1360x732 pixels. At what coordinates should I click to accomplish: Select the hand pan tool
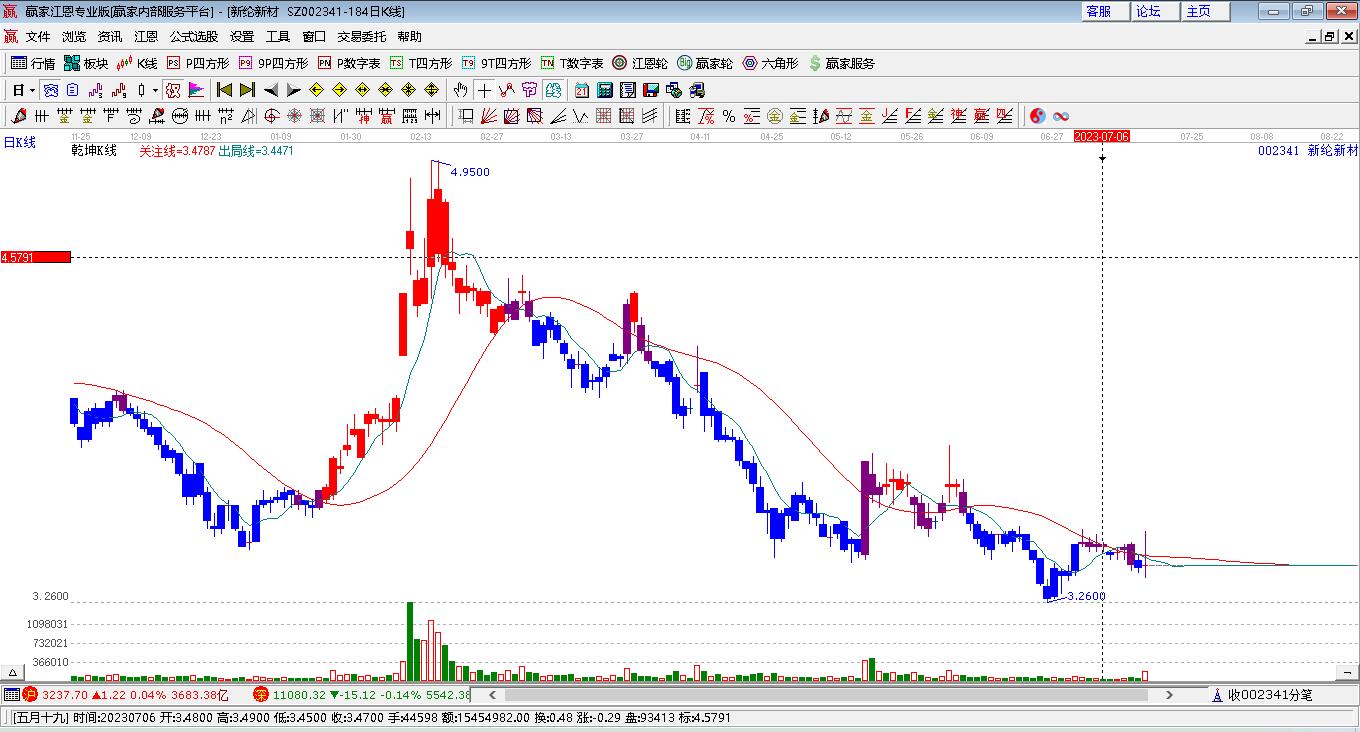click(x=460, y=90)
